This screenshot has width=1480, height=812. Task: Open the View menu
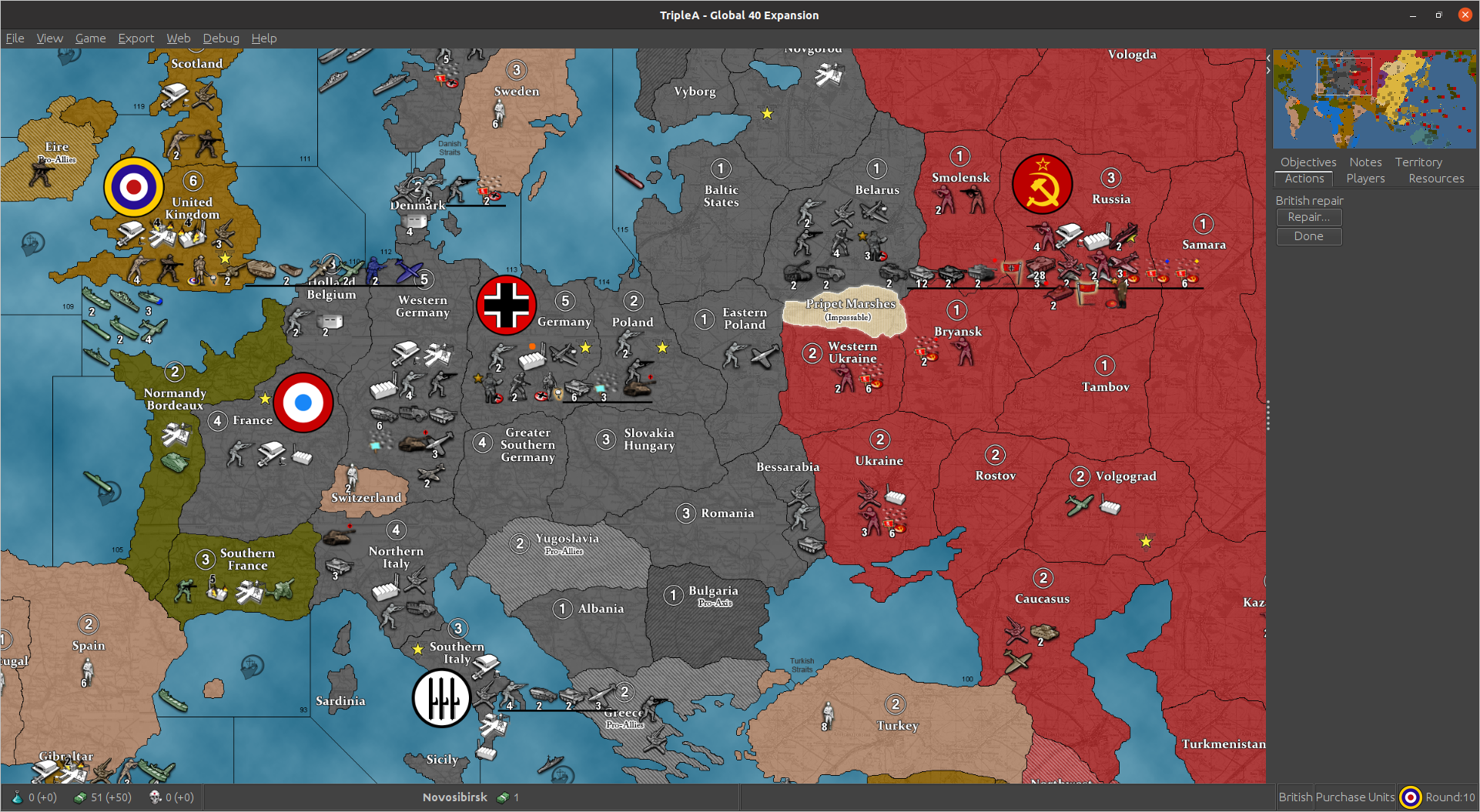tap(49, 38)
